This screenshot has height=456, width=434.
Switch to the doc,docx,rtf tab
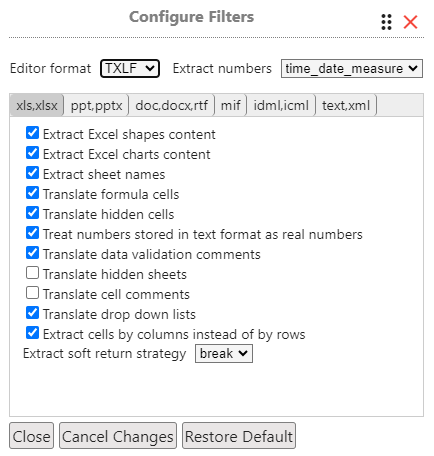pos(171,105)
